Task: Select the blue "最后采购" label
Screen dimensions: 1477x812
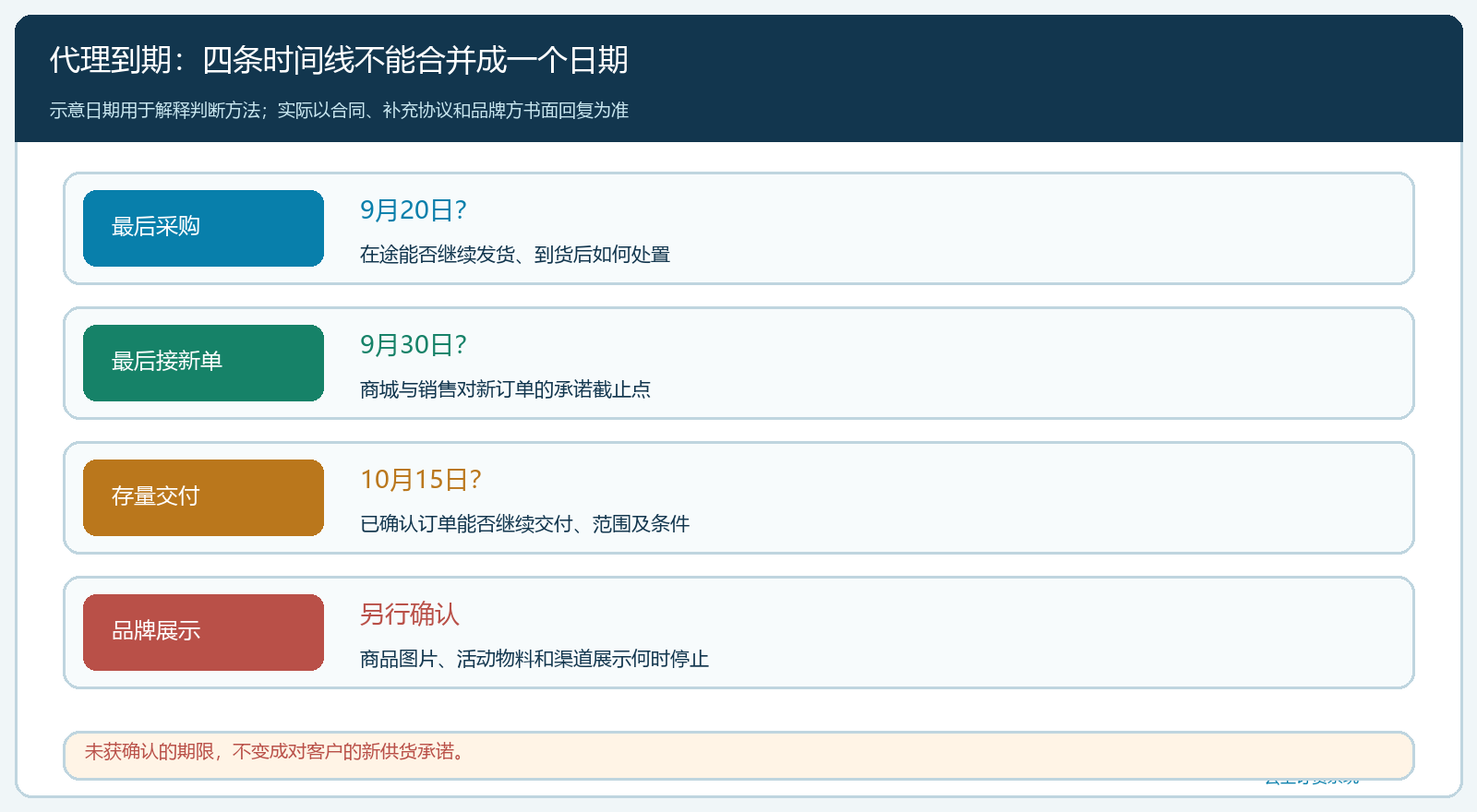Action: coord(203,228)
